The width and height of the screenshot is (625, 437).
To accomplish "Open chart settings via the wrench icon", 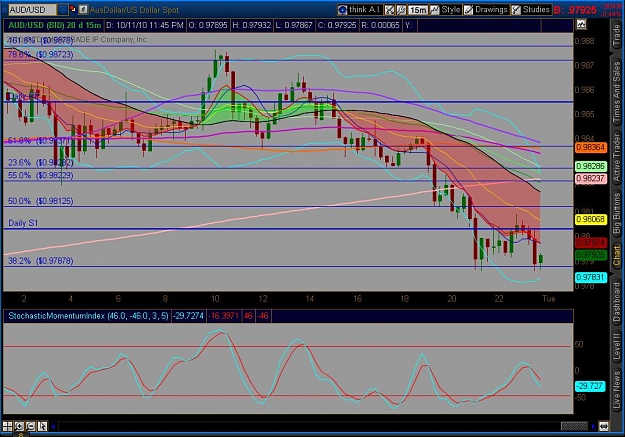I will point(401,10).
